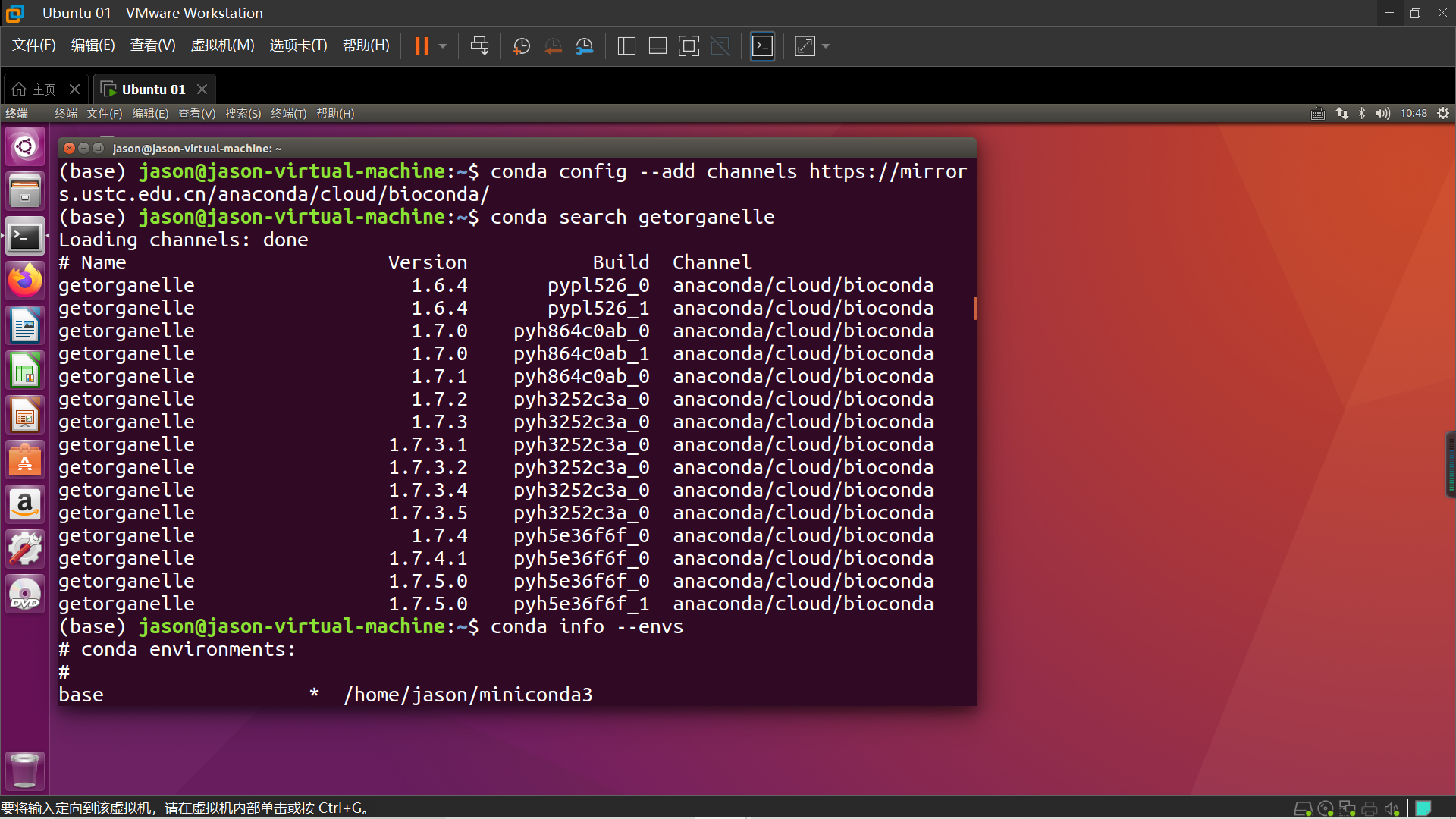Open the Amazon launcher icon
This screenshot has height=819, width=1456.
point(25,505)
